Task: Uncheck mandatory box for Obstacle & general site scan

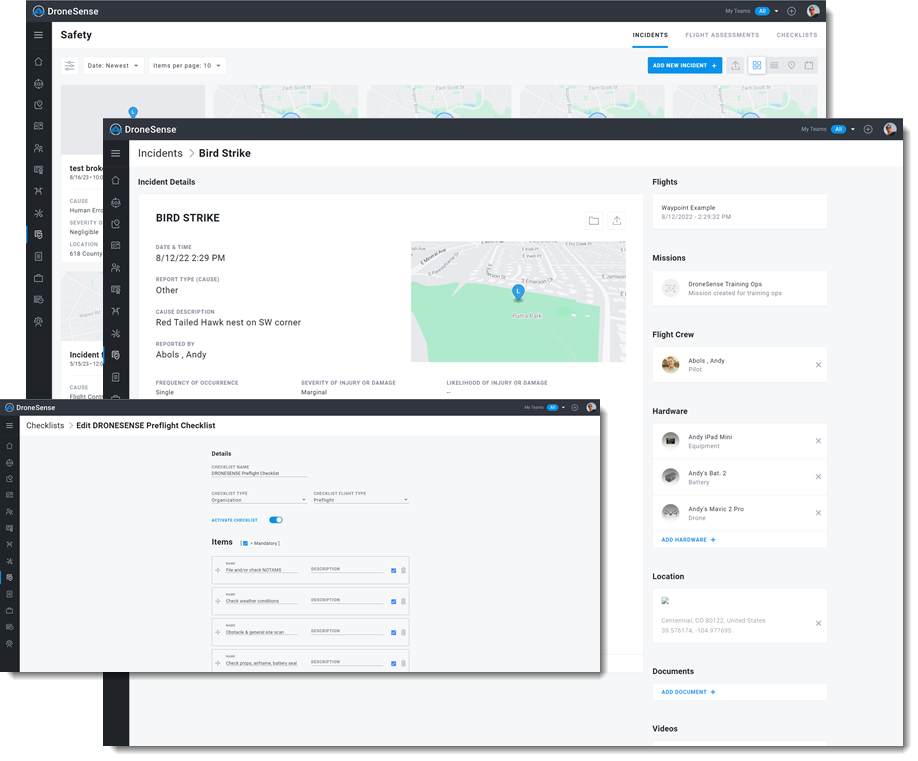Action: pyautogui.click(x=393, y=632)
